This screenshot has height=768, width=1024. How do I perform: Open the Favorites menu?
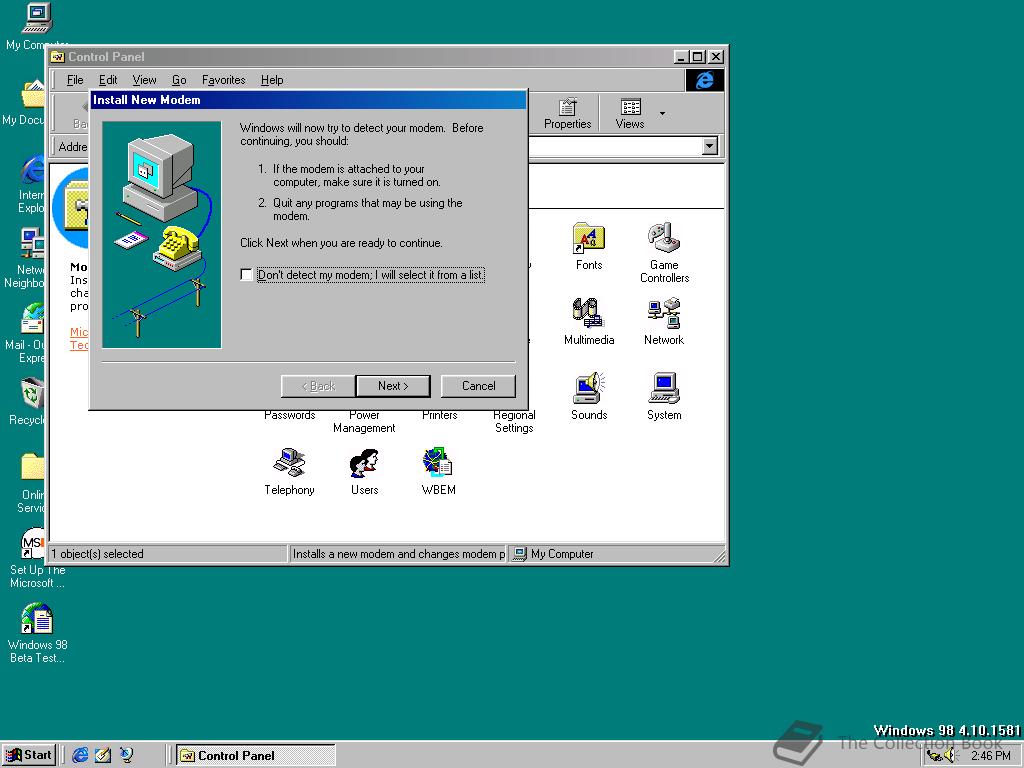tap(223, 80)
